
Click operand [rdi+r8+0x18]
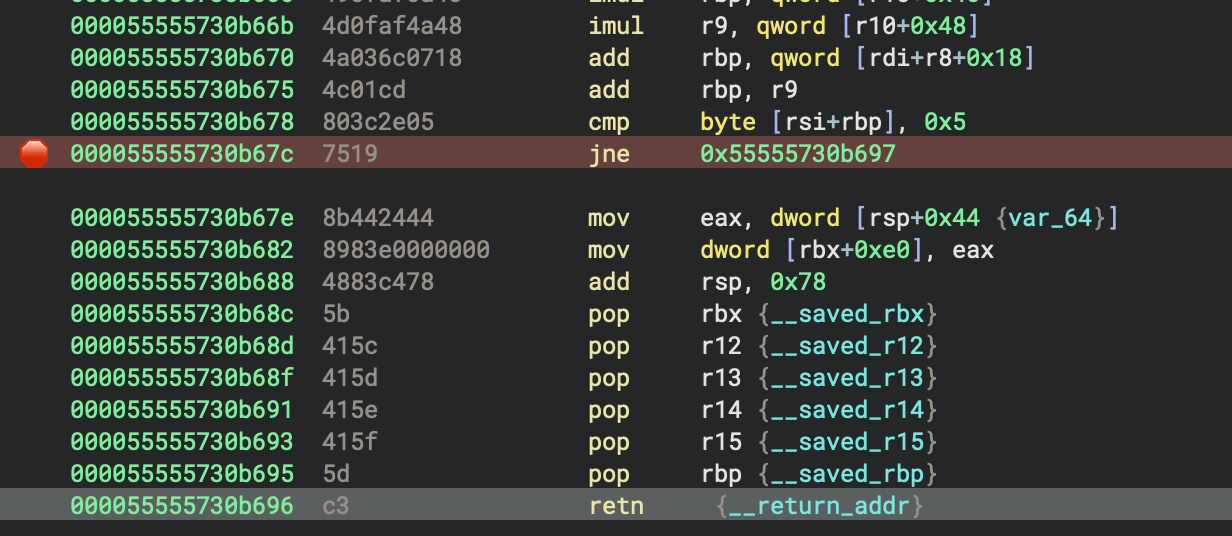pyautogui.click(x=944, y=58)
